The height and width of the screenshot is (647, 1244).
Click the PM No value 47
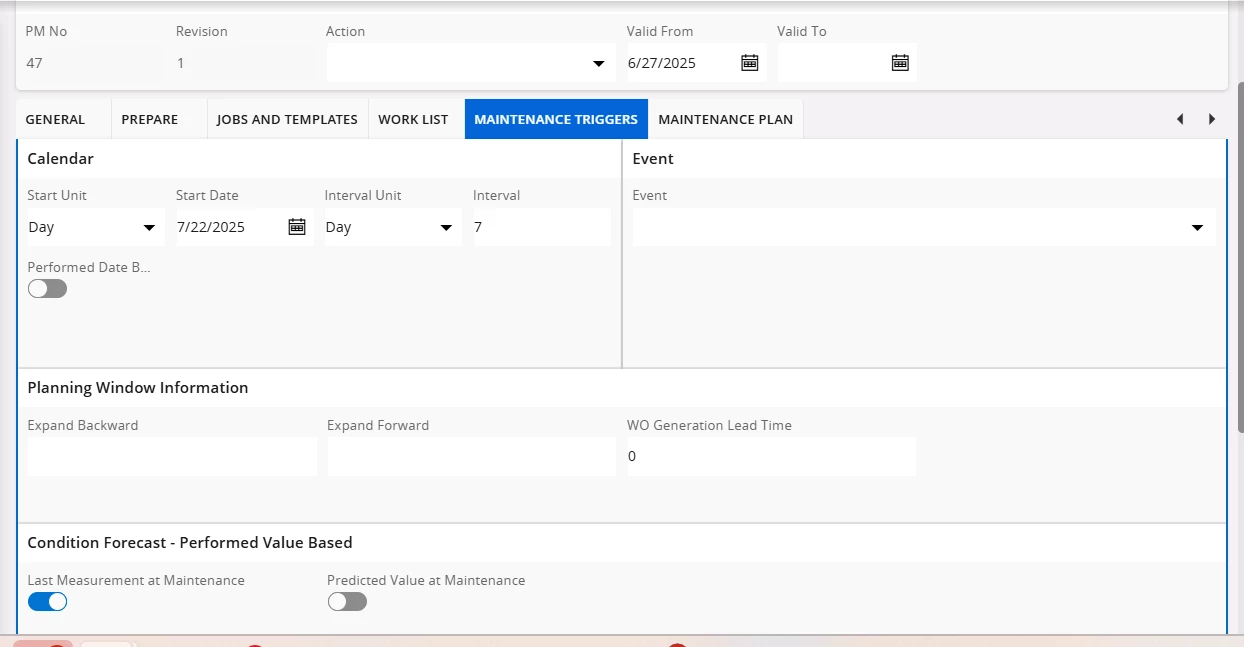(34, 63)
